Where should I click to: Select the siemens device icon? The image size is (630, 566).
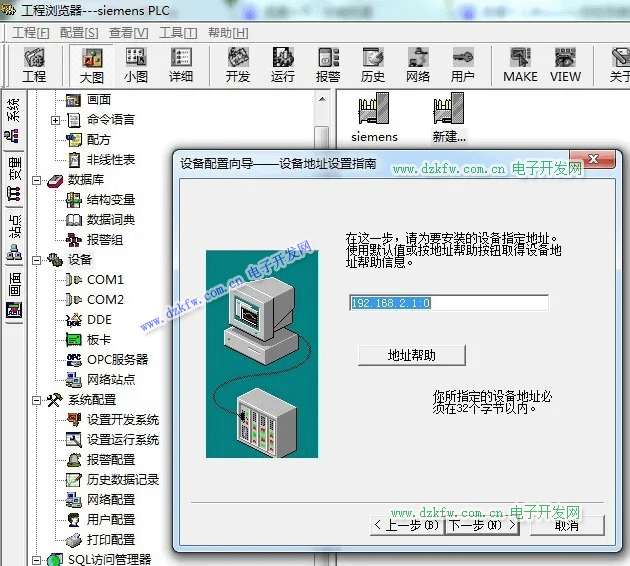tap(374, 117)
